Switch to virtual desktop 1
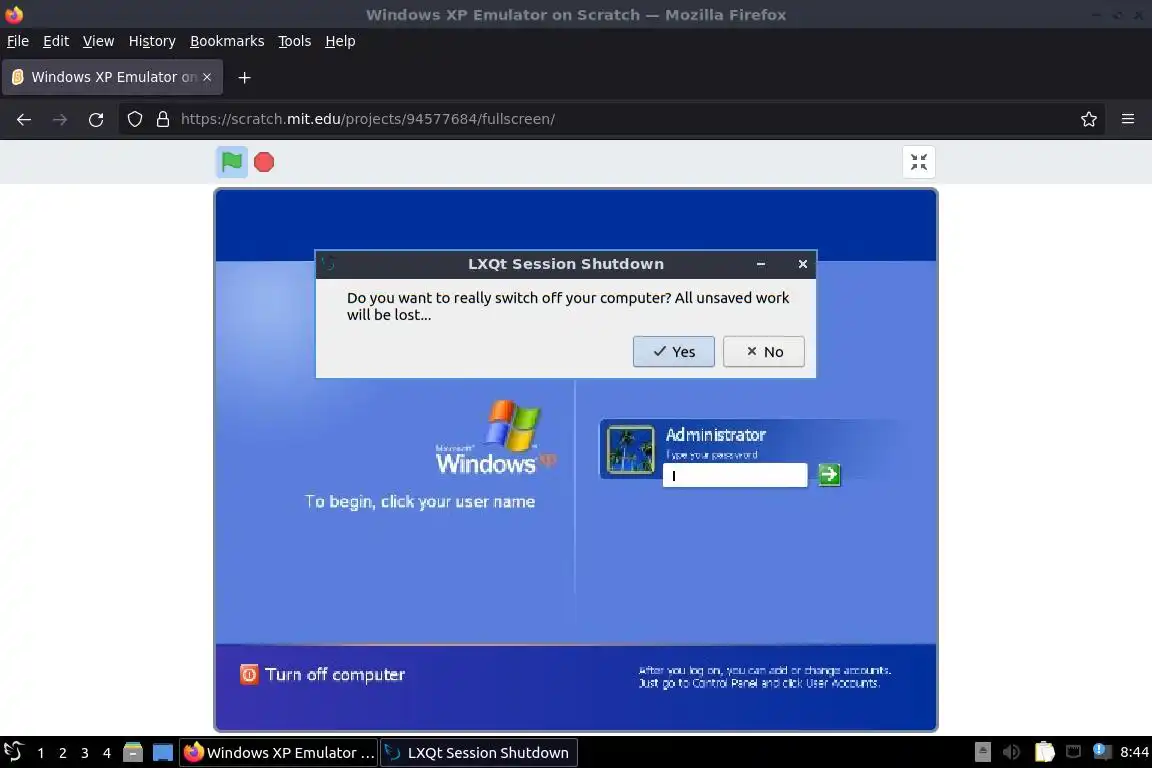Screen dimensions: 1152x768 [40, 753]
